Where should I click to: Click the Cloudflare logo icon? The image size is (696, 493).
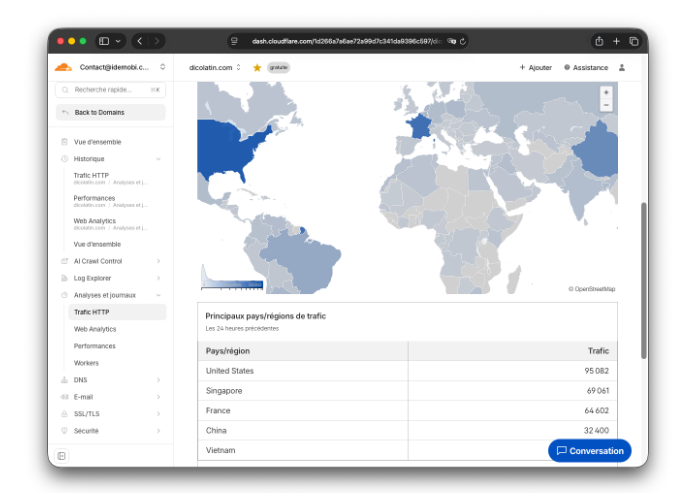(63, 67)
